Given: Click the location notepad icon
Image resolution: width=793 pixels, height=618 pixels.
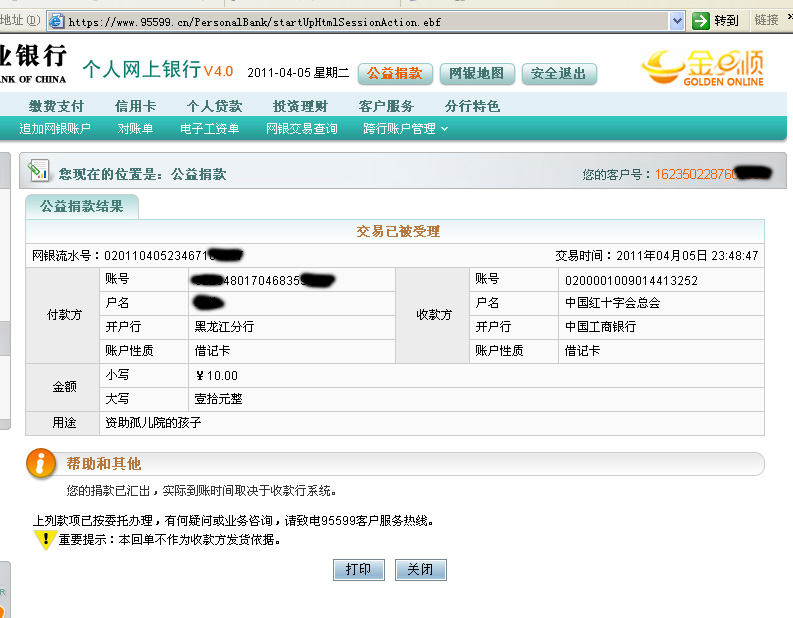Looking at the screenshot, I should coord(39,172).
